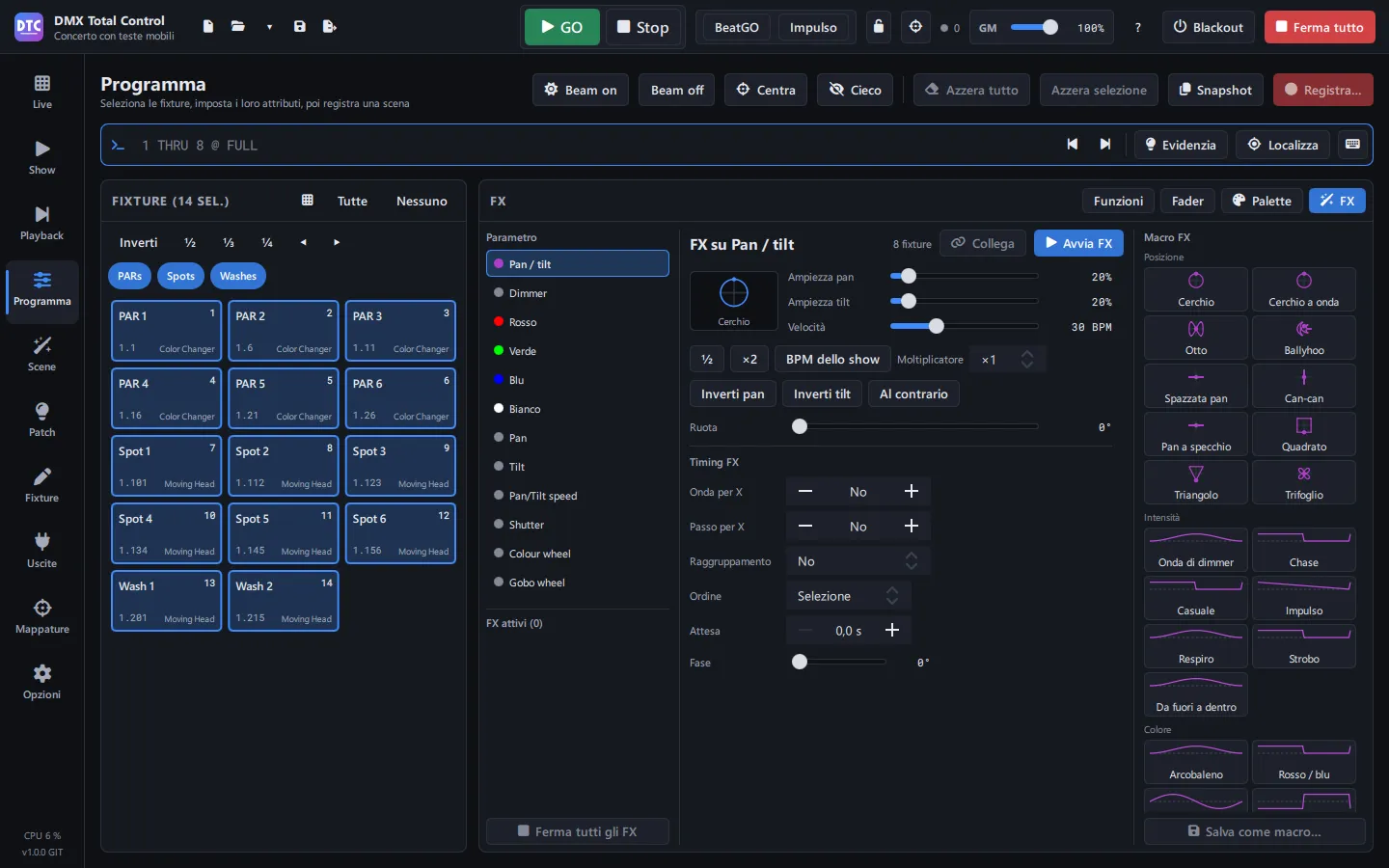The height and width of the screenshot is (868, 1389).
Task: Toggle the Cieco blind mode
Action: point(856,90)
